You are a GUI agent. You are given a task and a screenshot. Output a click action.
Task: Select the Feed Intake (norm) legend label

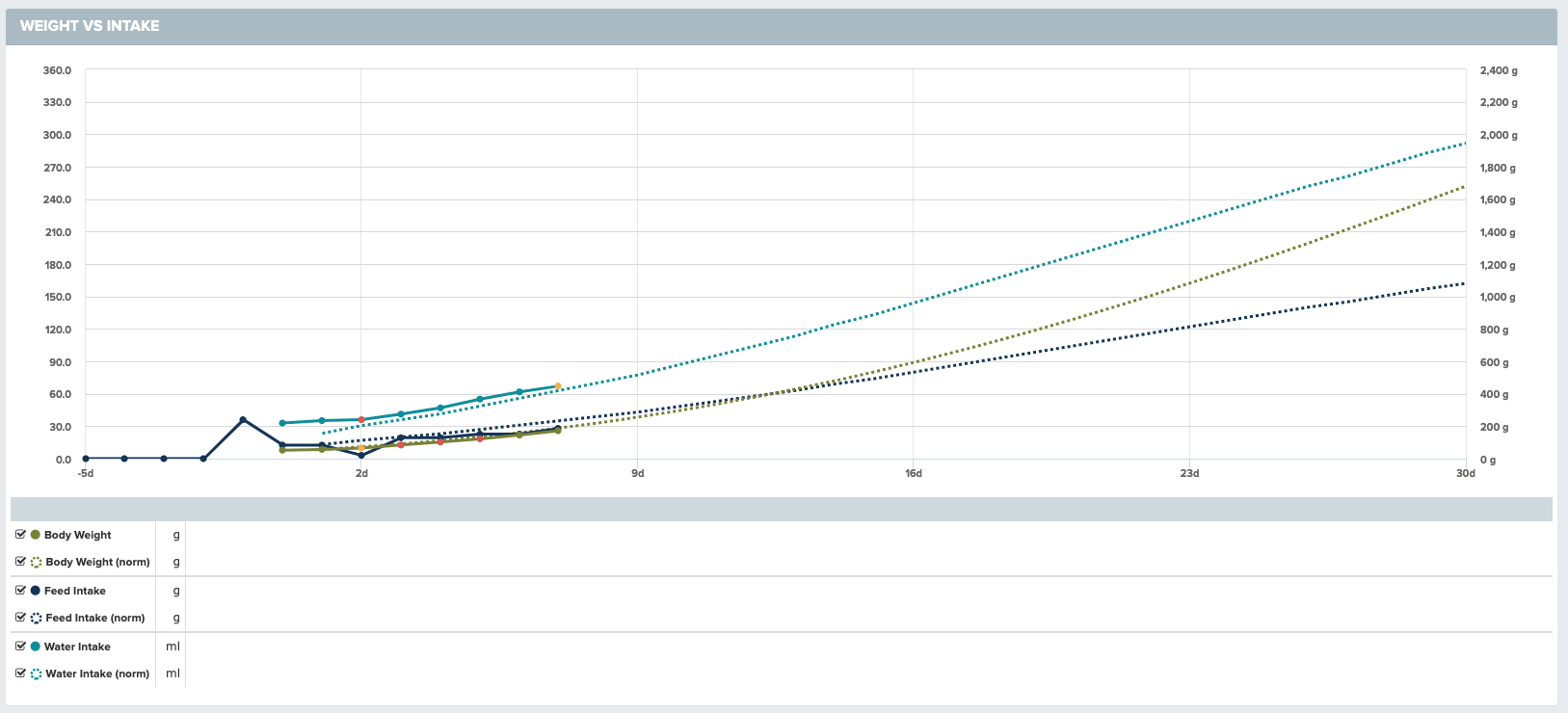point(94,618)
